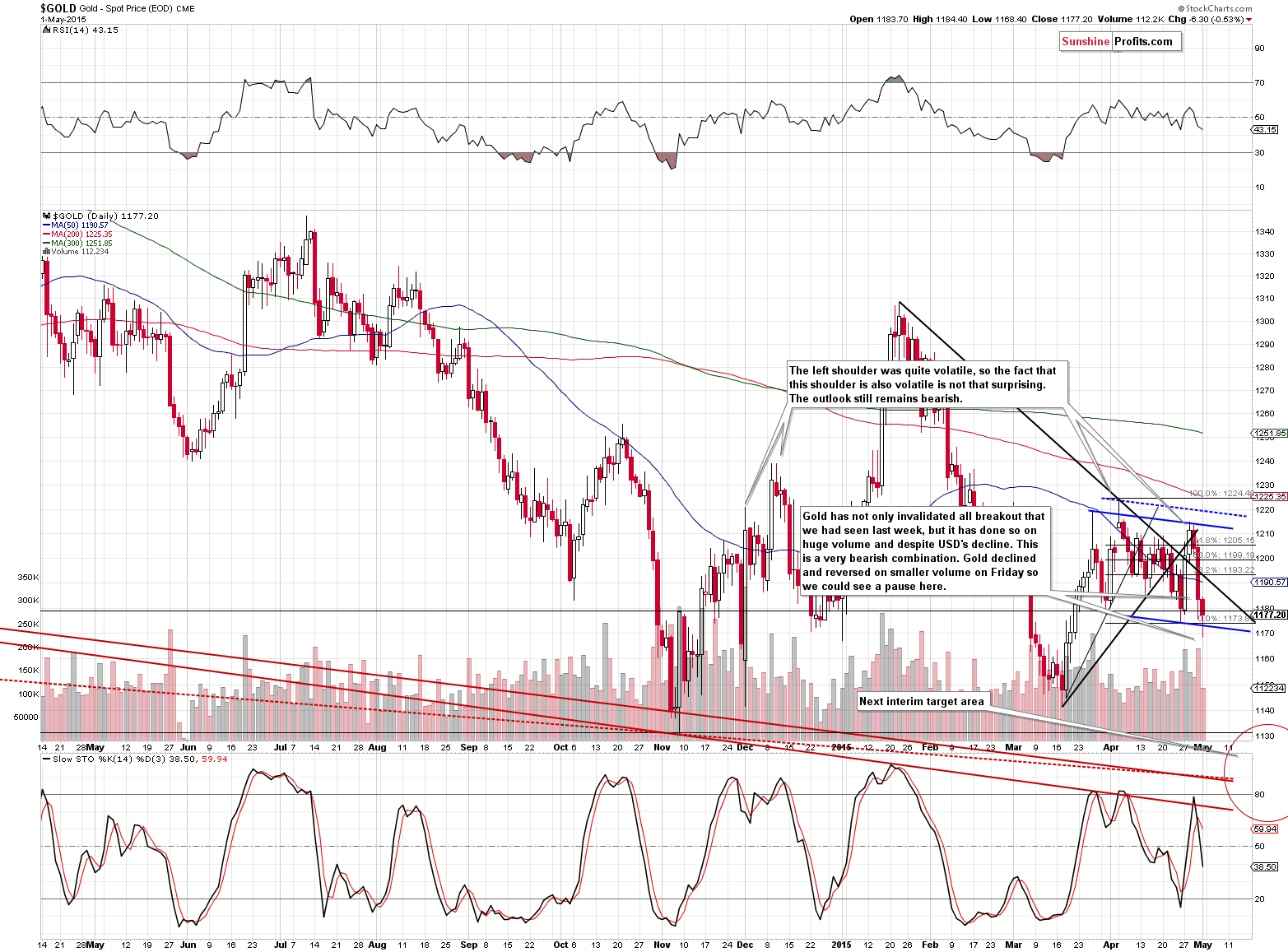Click the breakout invalidation annotation box
Viewport: 1288px width, 952px height.
tap(925, 550)
